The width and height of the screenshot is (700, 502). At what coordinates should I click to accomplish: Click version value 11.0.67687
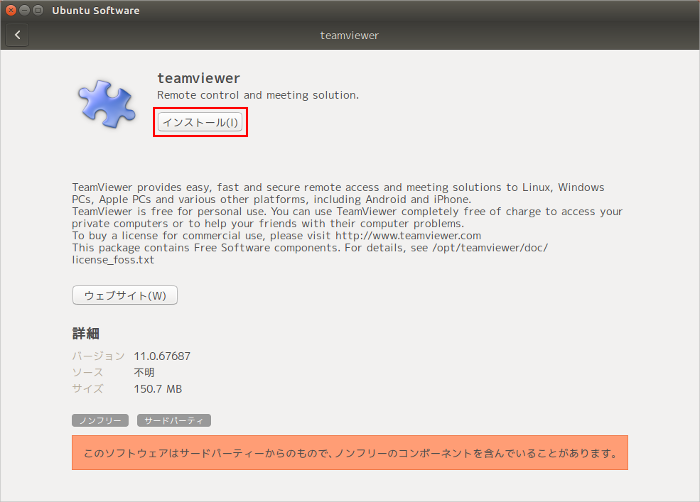[162, 356]
